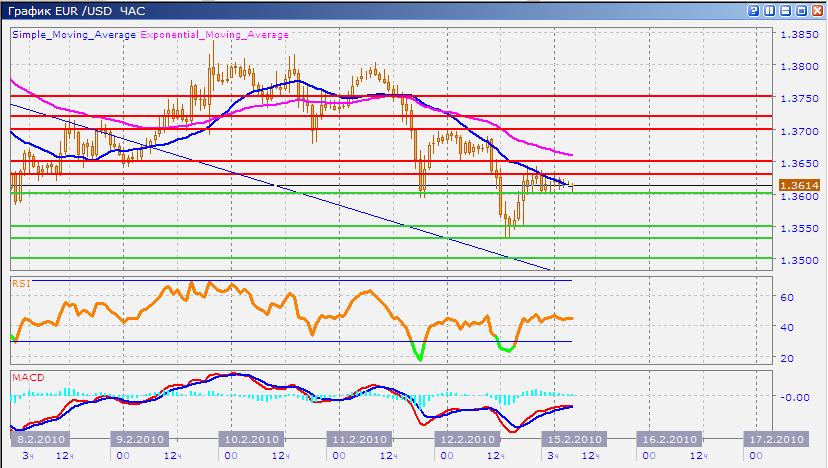
Task: Select the 16.2.2010 date marker
Action: tap(670, 439)
